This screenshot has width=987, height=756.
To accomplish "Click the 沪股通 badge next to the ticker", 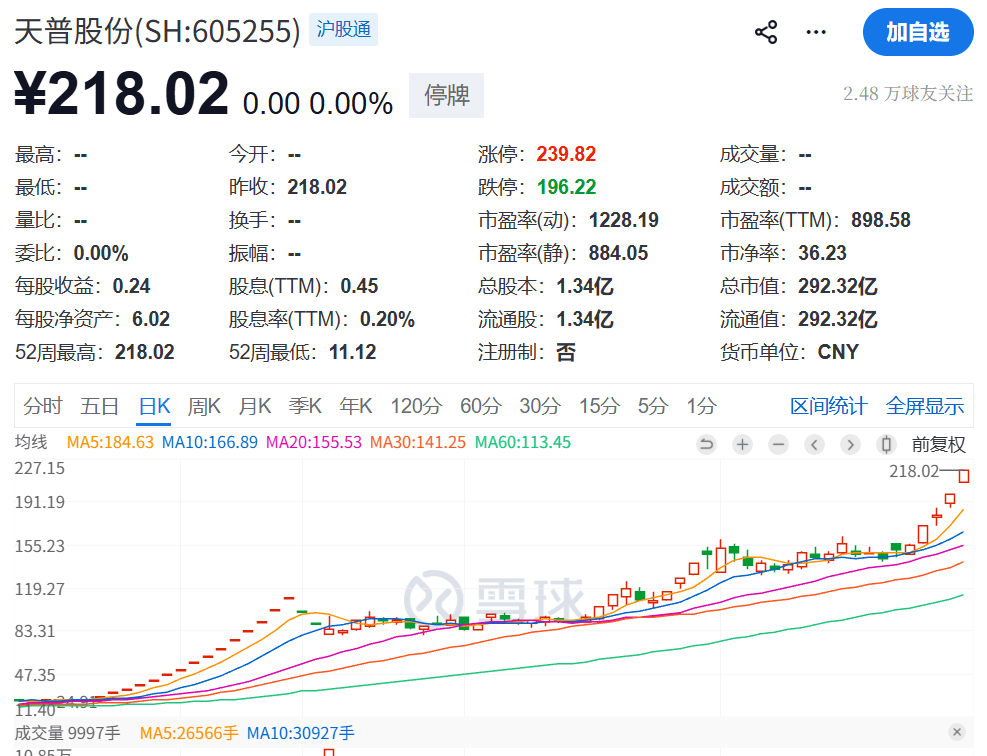I will click(x=343, y=30).
